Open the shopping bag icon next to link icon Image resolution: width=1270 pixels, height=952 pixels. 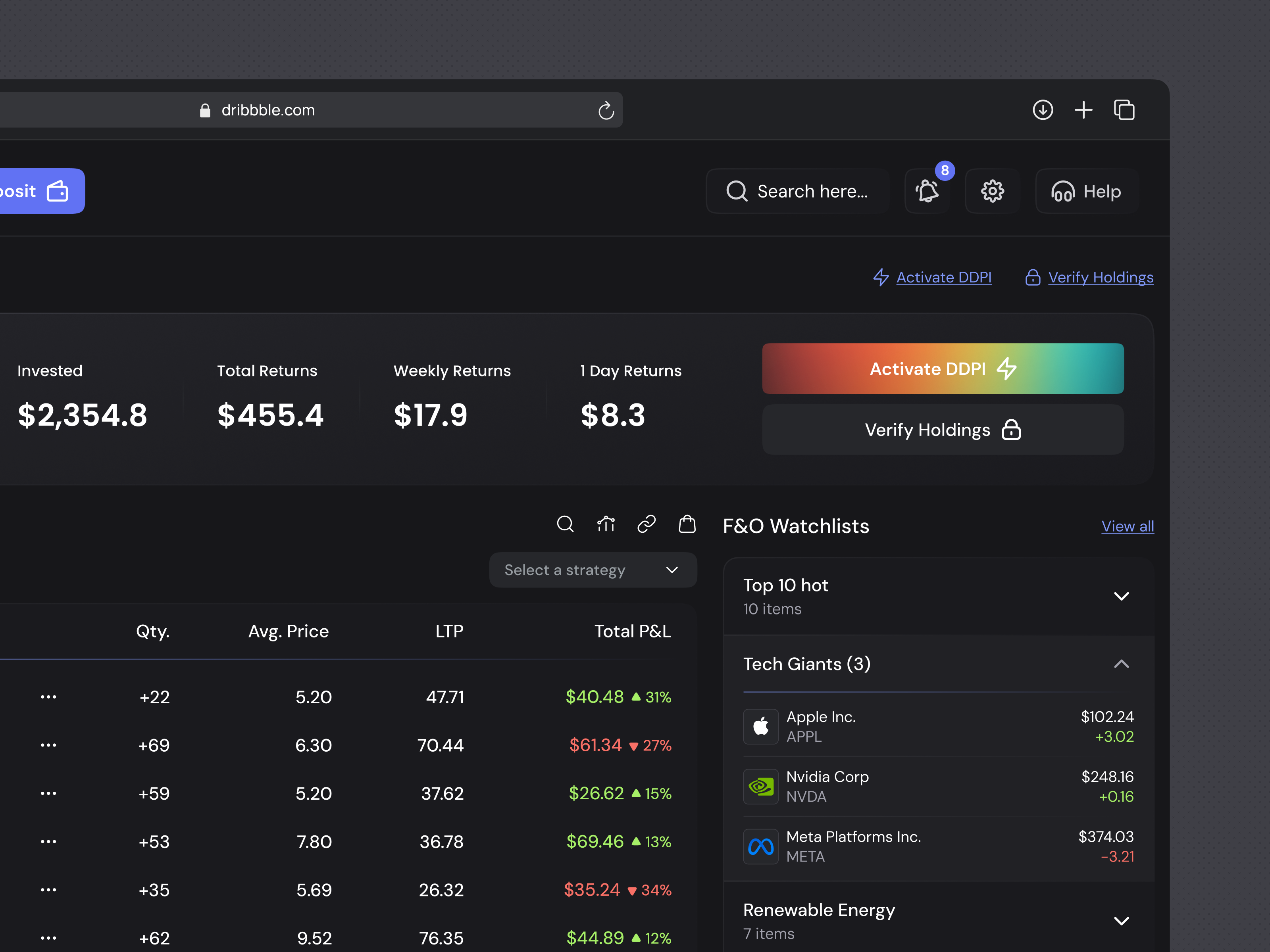pos(687,524)
